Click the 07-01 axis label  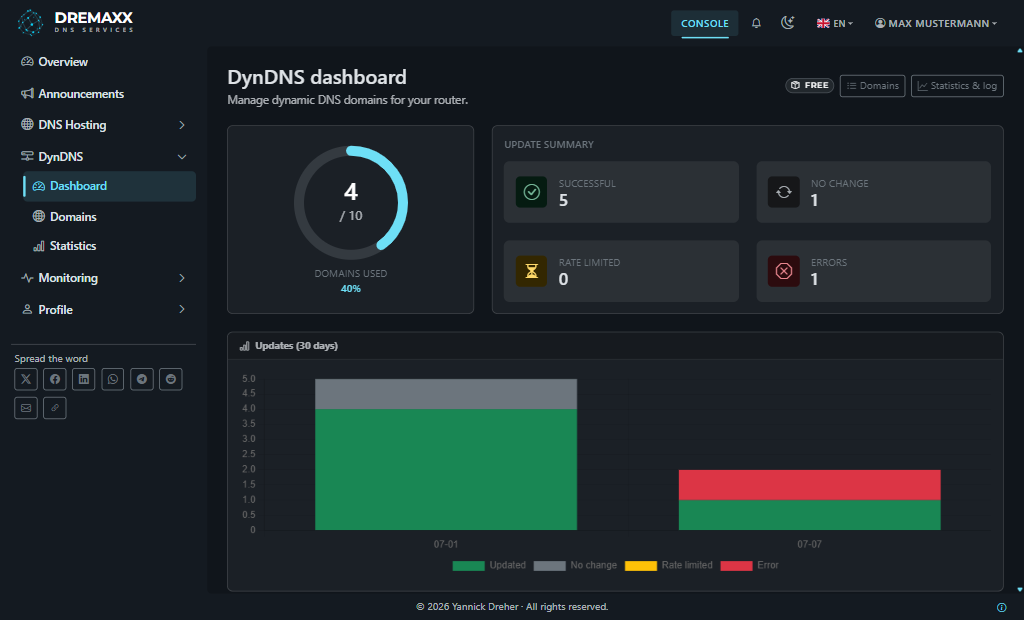[x=446, y=544]
